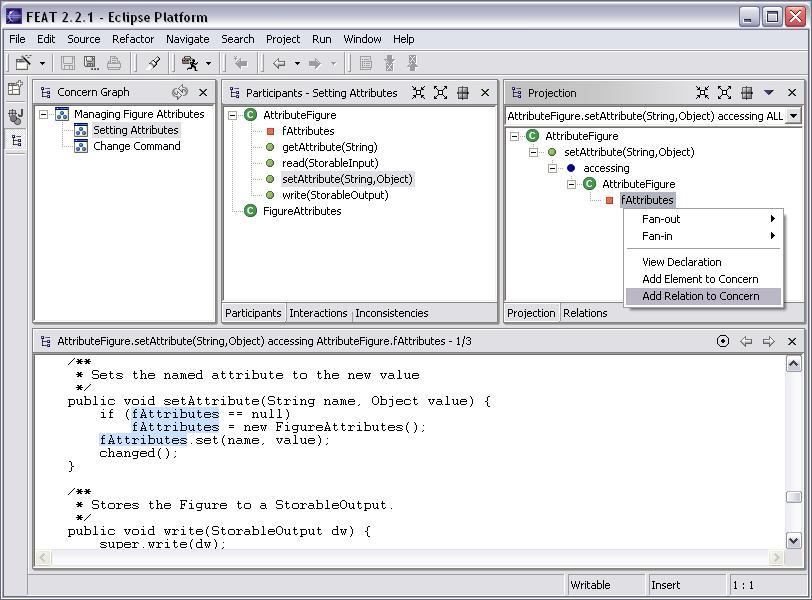812x600 pixels.
Task: Select fAttributes field in Participants tree
Action: [x=308, y=131]
